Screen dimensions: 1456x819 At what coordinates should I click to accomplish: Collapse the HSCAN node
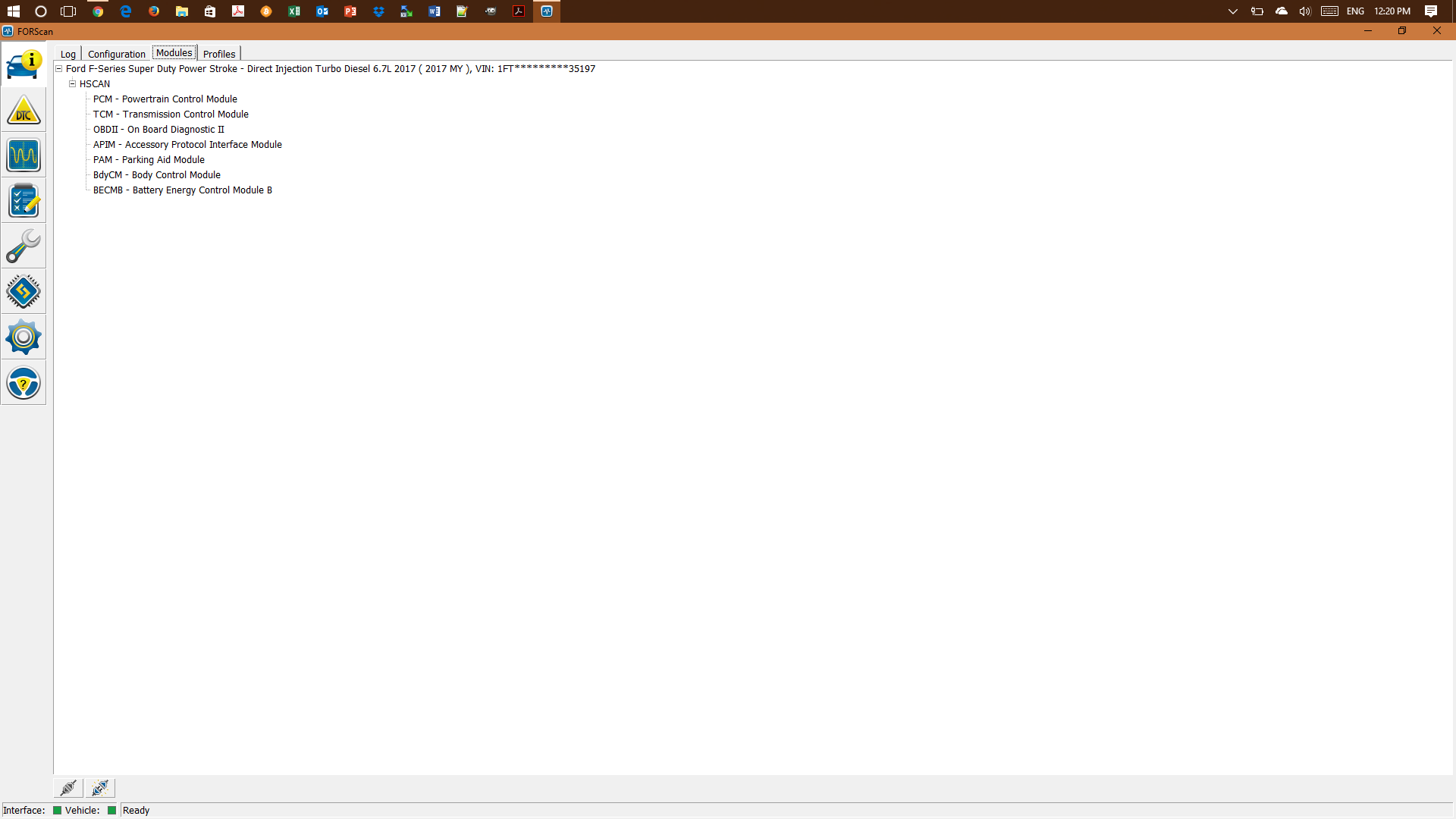coord(73,83)
